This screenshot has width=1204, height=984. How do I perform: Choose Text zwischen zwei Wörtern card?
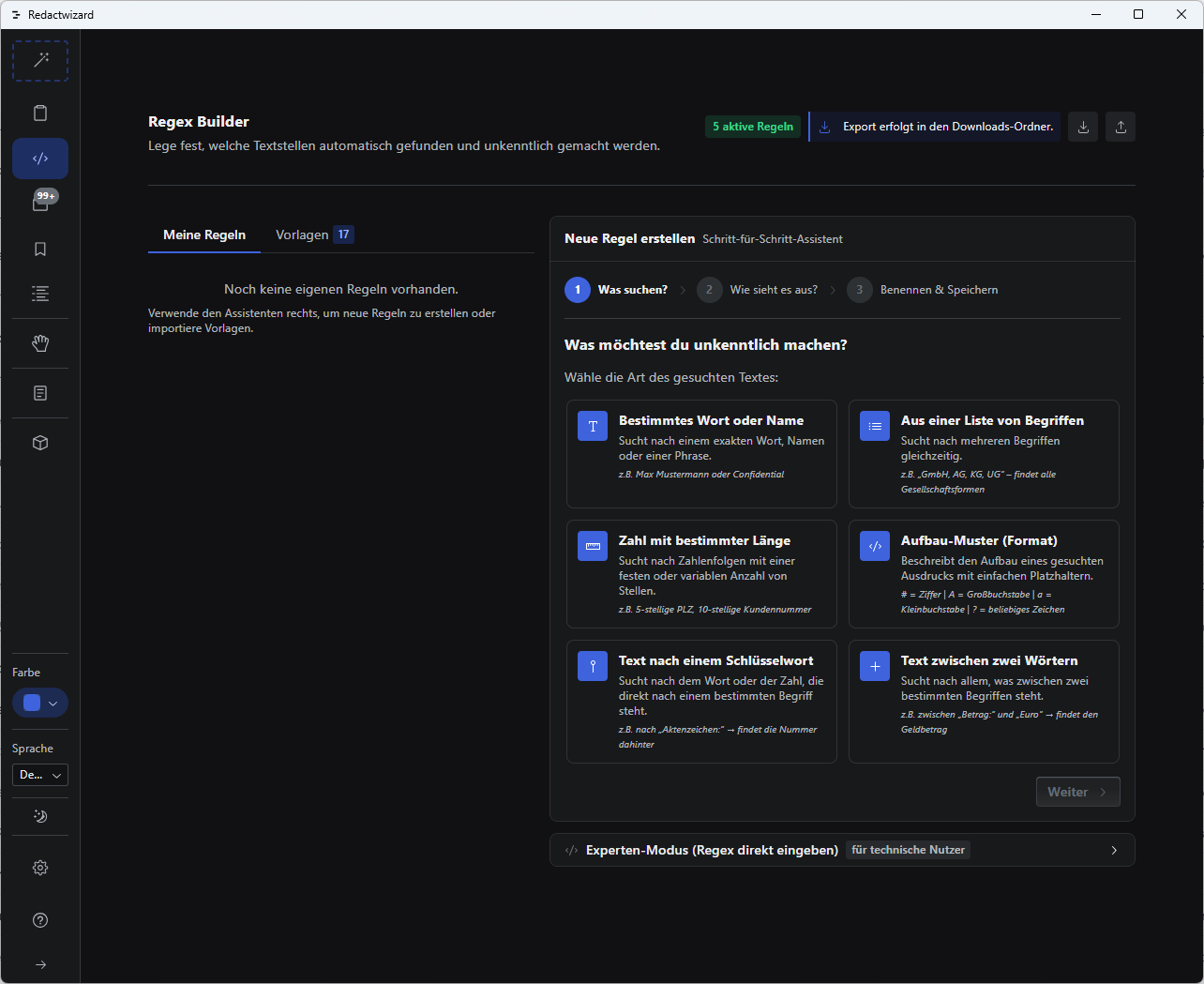pyautogui.click(x=984, y=702)
